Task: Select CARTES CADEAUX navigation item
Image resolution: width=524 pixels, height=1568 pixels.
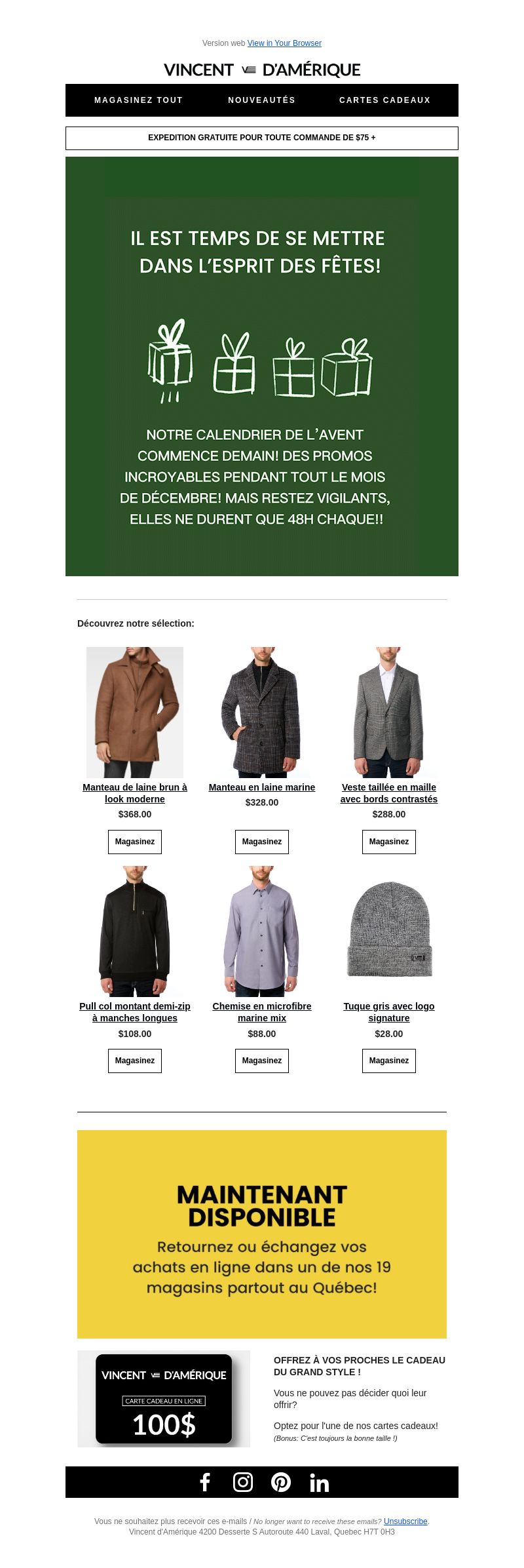Action: click(385, 100)
